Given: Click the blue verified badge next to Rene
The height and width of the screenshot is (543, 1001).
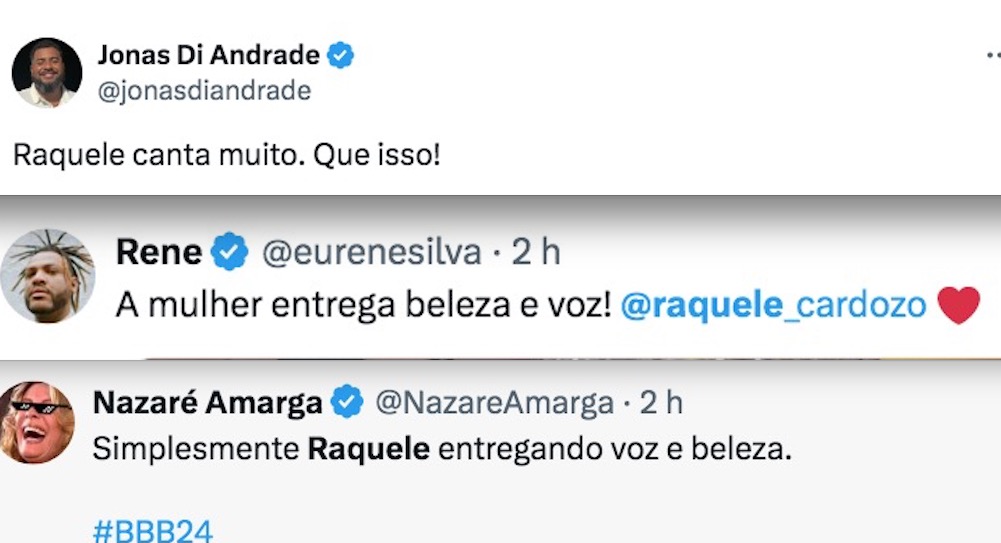Looking at the screenshot, I should 231,253.
